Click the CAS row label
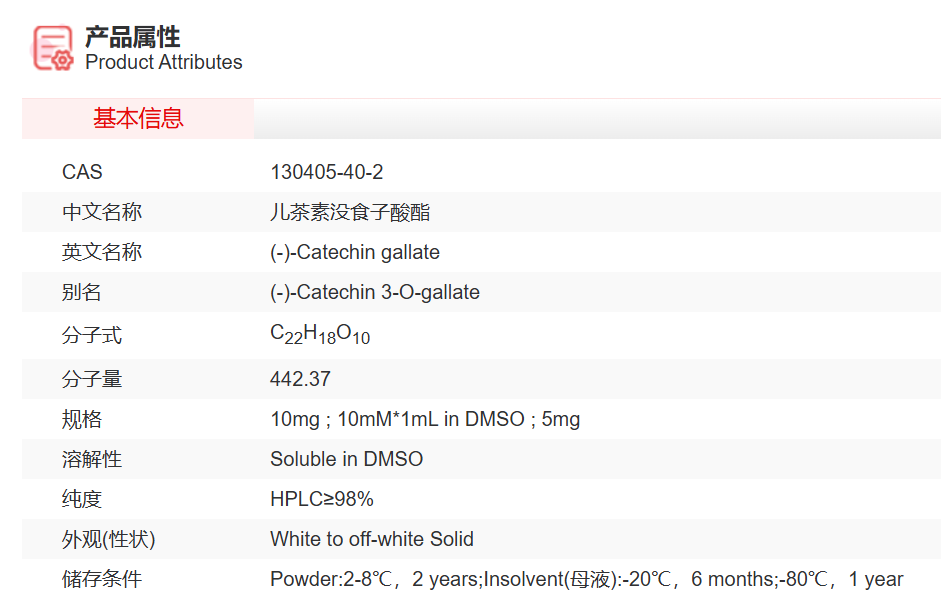This screenshot has width=941, height=599. click(x=82, y=172)
